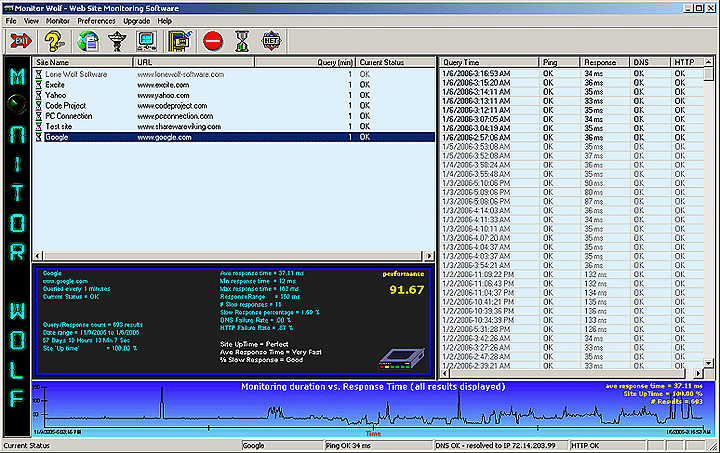Select the Excite site row
Screen dimensions: 720x453
[x=233, y=85]
